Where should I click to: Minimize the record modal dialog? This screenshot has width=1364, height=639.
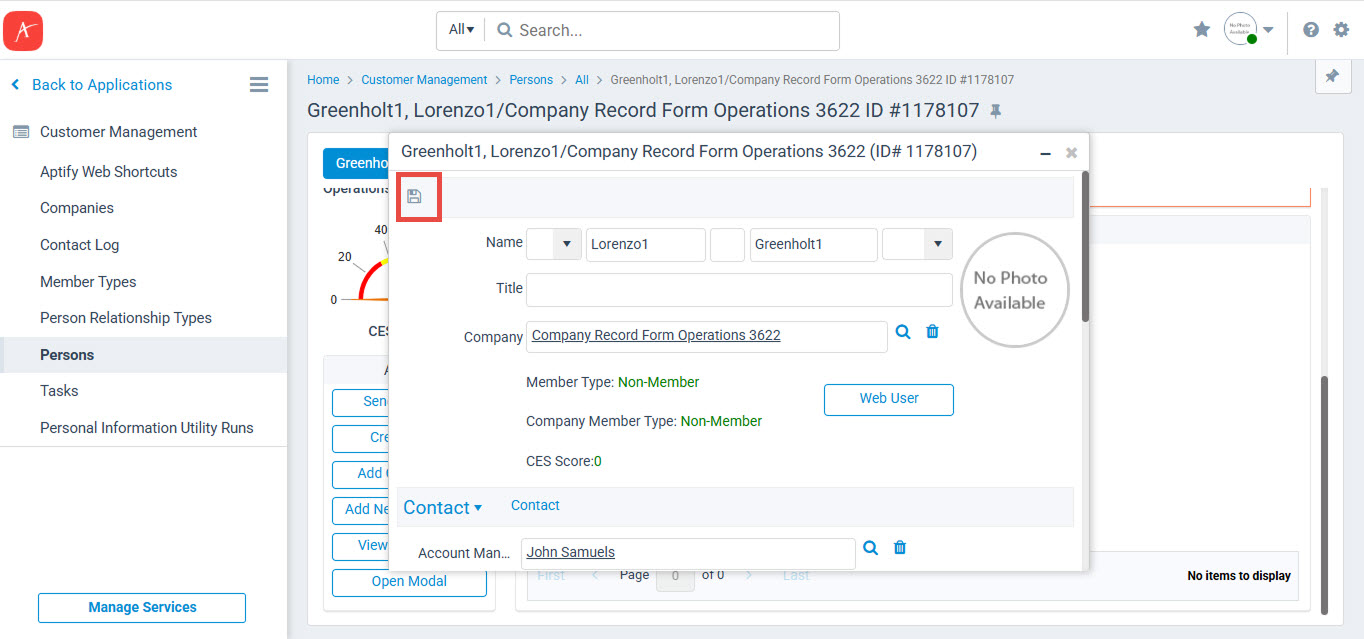[x=1046, y=154]
